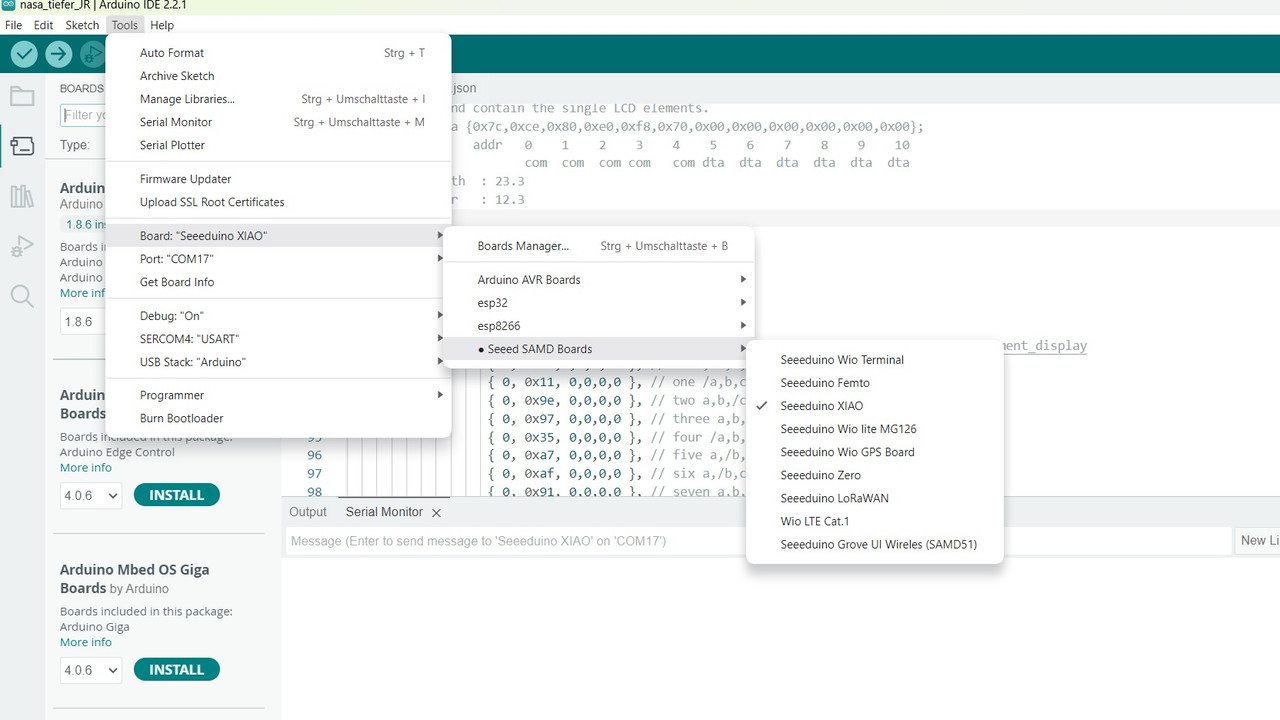Select Serial Monitor in Tools menu
Viewport: 1280px width, 720px height.
[x=279, y=122]
